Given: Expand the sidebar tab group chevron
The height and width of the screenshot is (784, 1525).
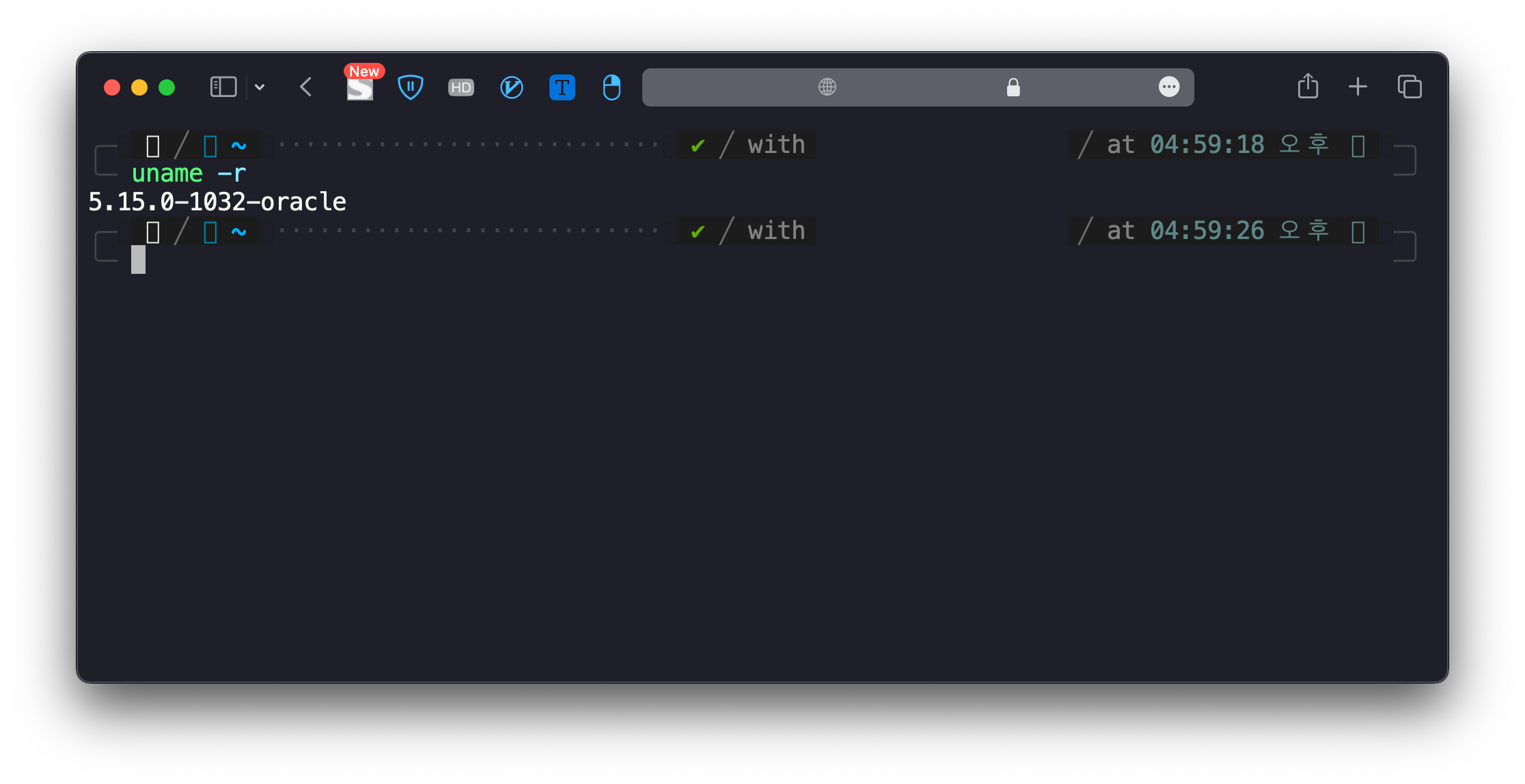Looking at the screenshot, I should point(260,87).
